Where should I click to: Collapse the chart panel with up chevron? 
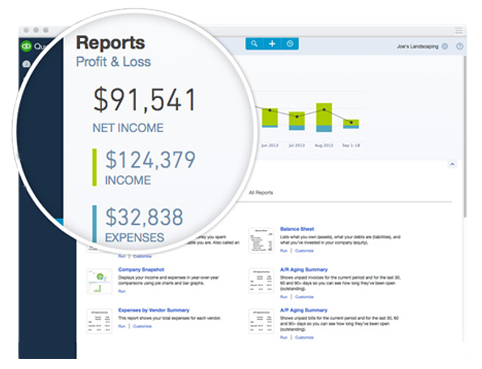coord(452,164)
